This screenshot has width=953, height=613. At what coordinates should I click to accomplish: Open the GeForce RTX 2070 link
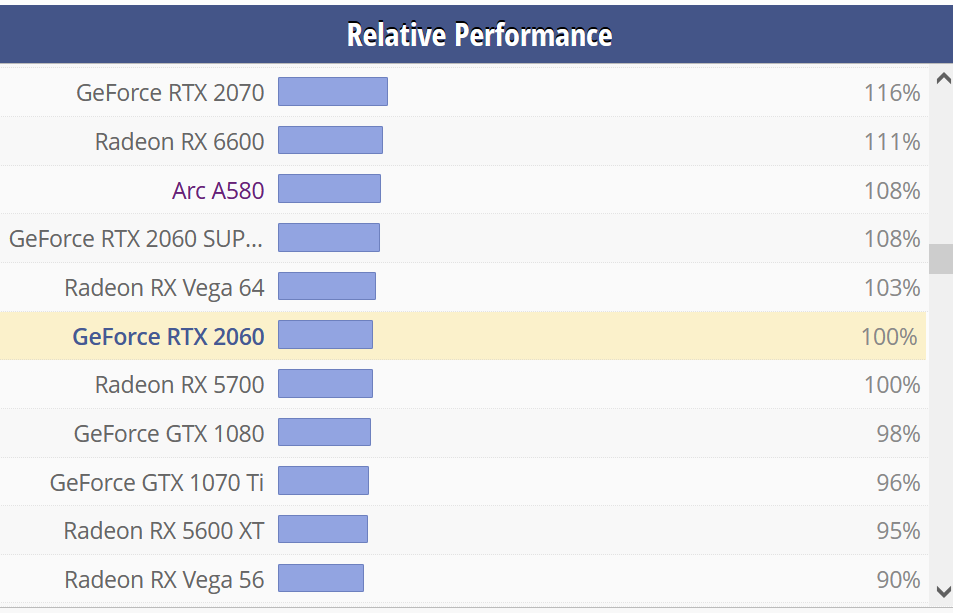[170, 93]
